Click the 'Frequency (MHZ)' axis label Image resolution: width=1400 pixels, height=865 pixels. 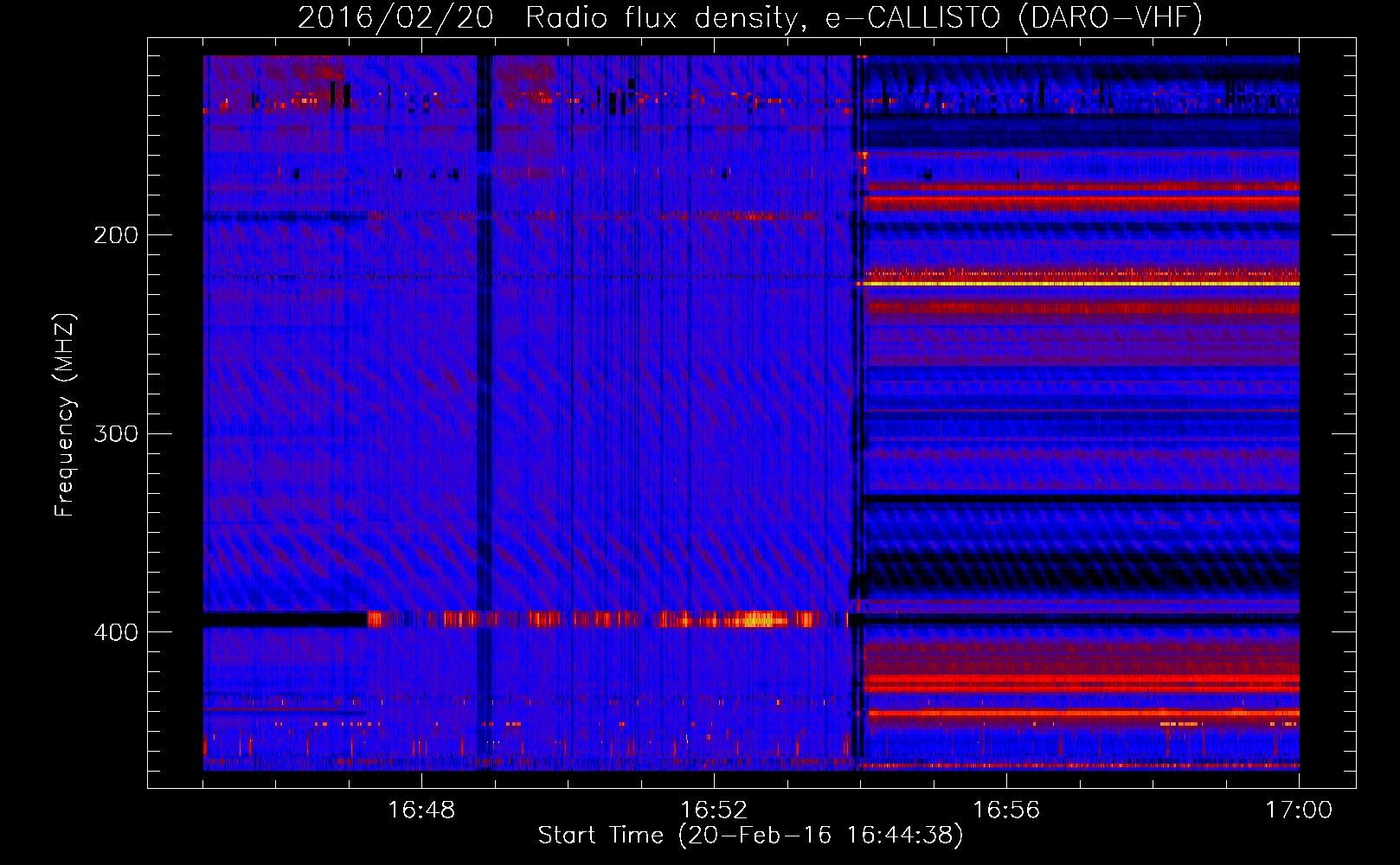pyautogui.click(x=65, y=415)
